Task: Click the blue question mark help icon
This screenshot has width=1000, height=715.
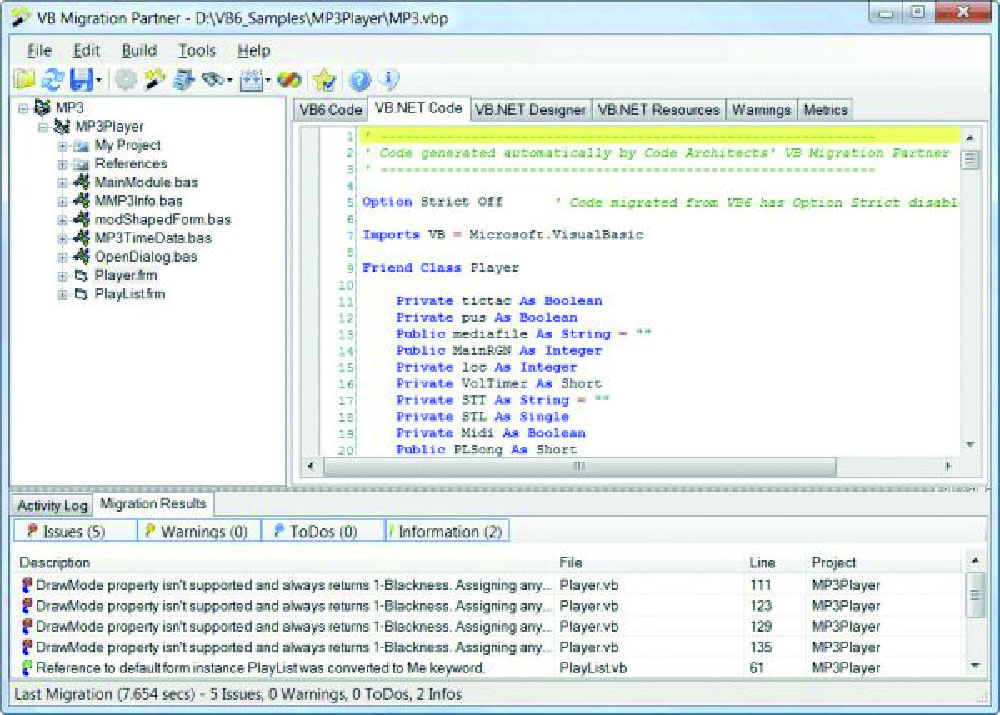Action: (x=360, y=80)
